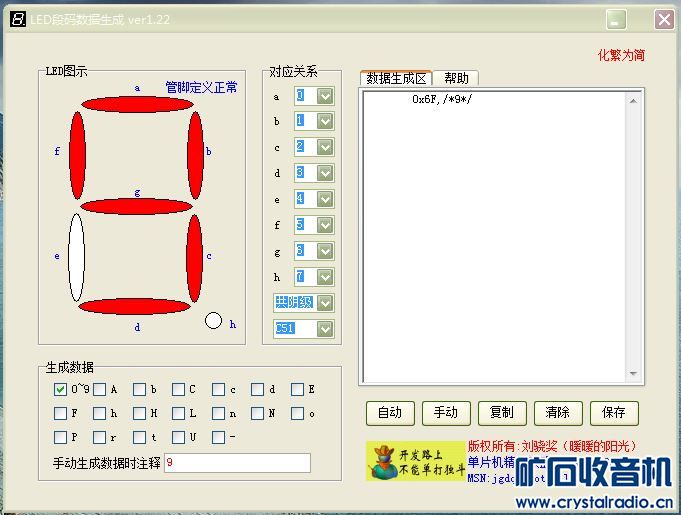
Task: Click the 手动 button
Action: pos(446,413)
